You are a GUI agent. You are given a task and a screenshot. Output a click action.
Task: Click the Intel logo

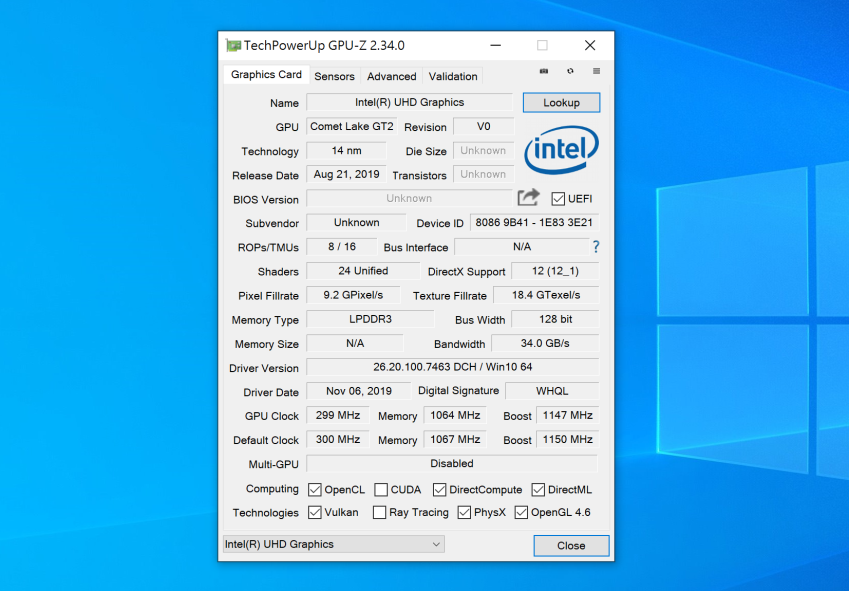pyautogui.click(x=561, y=150)
